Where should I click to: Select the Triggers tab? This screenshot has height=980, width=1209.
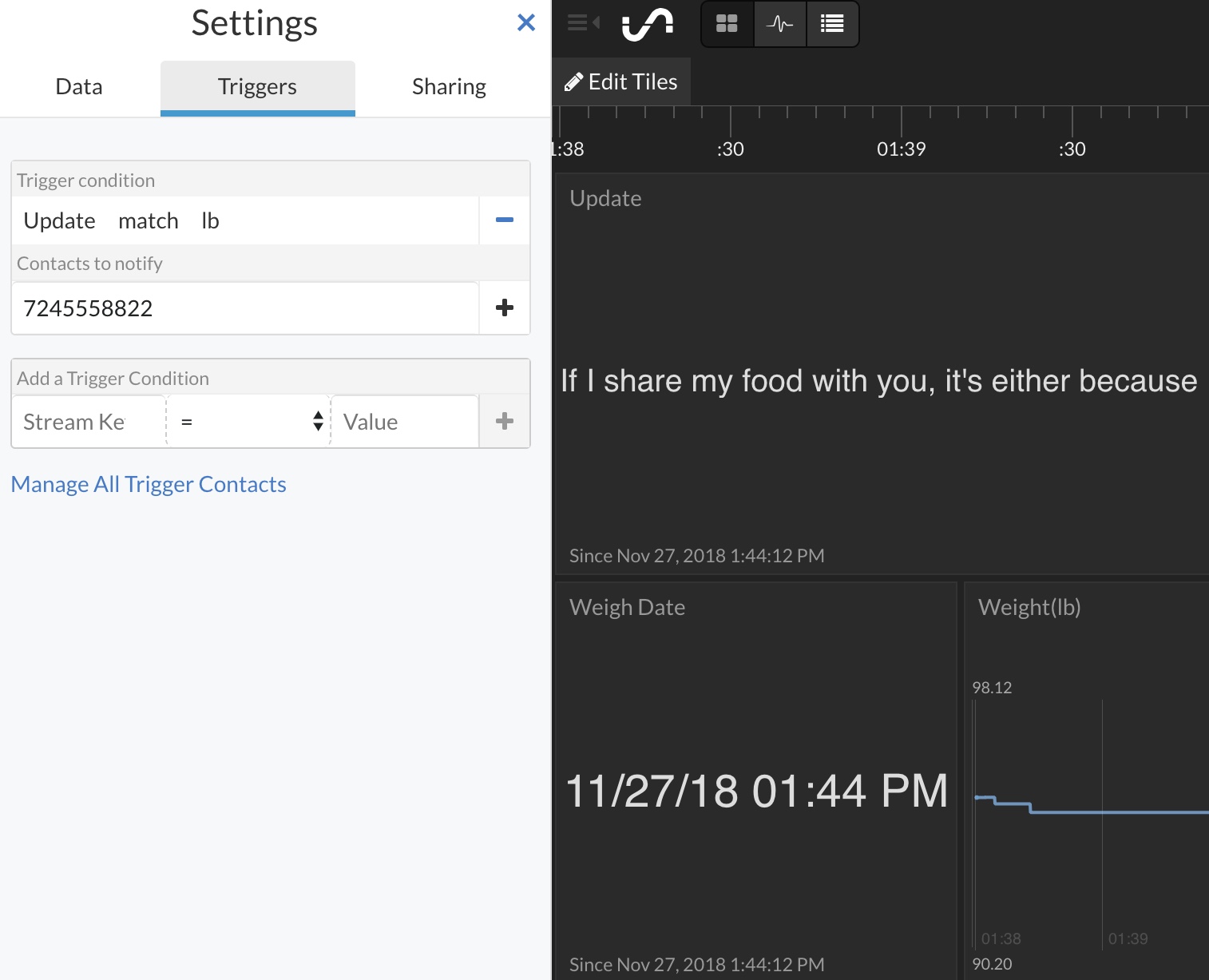(257, 86)
